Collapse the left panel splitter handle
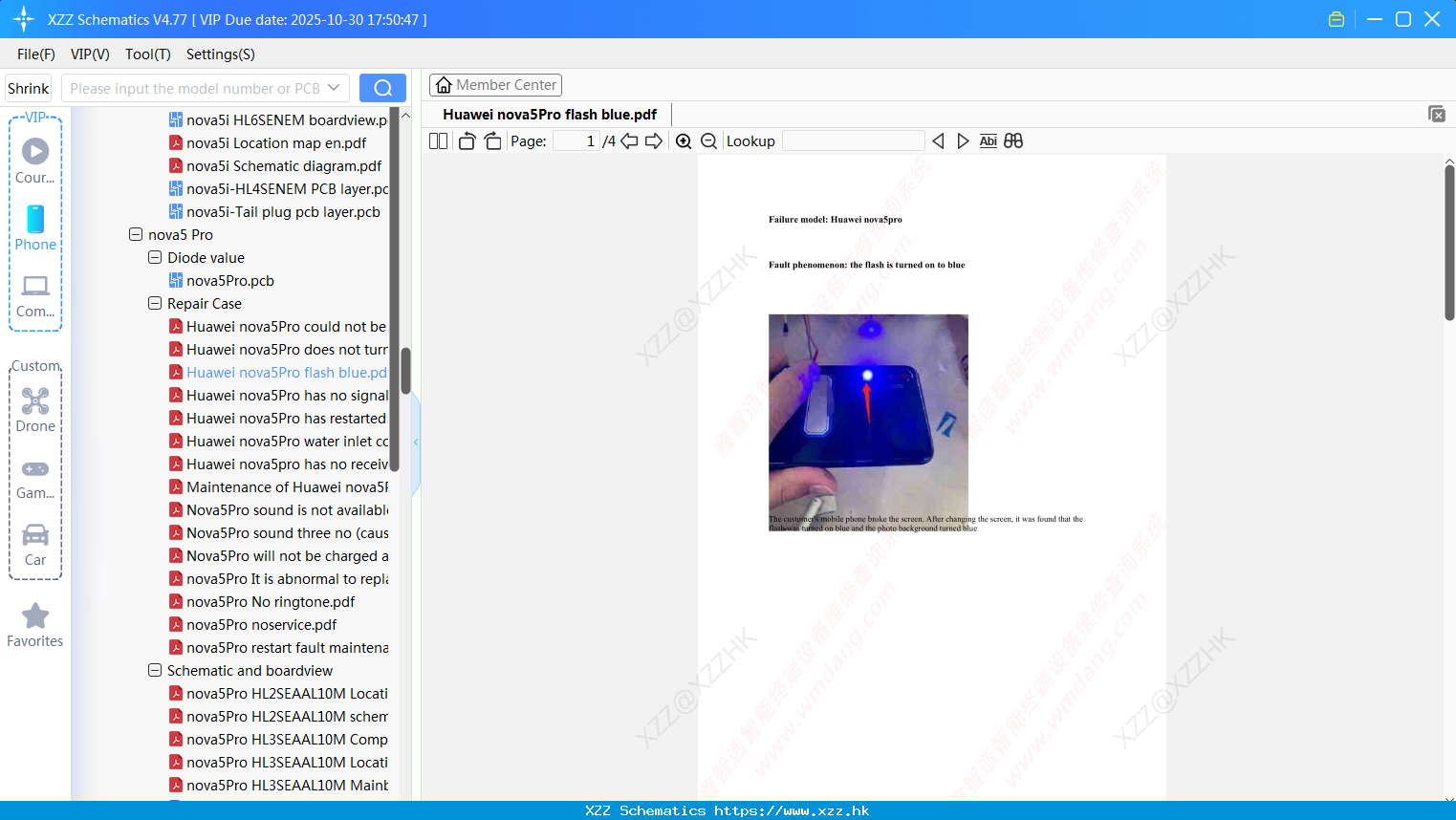Image resolution: width=1456 pixels, height=820 pixels. [416, 442]
